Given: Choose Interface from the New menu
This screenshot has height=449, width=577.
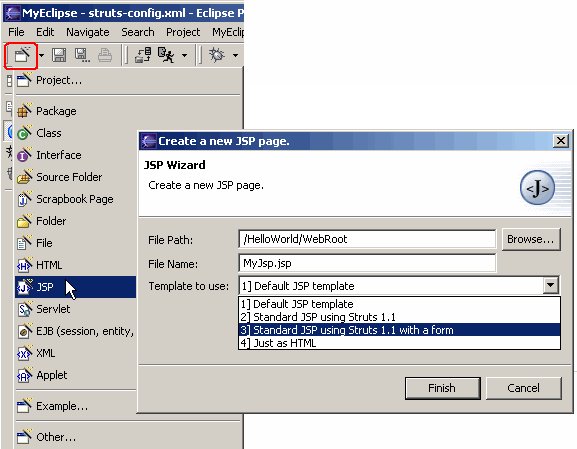Looking at the screenshot, I should [76, 155].
